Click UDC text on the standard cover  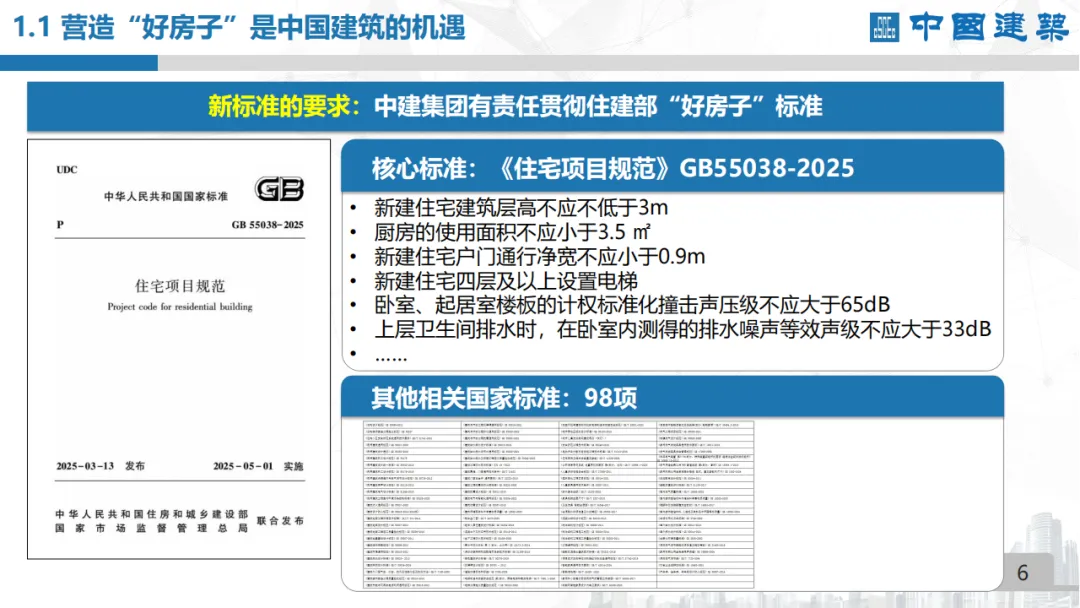coord(67,170)
